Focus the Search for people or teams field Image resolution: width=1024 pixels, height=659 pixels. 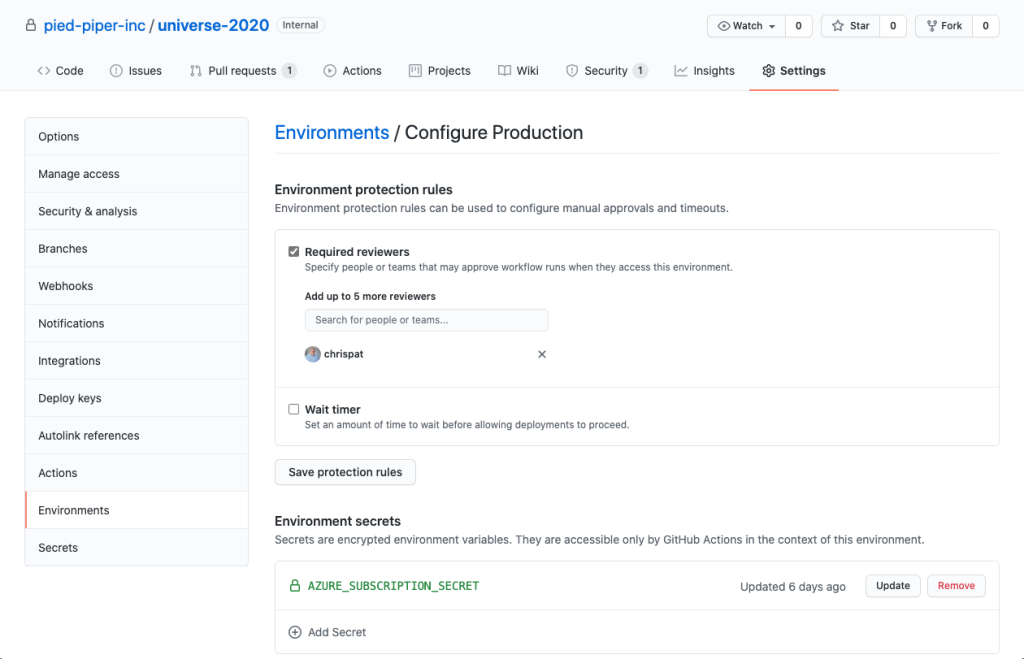point(426,320)
